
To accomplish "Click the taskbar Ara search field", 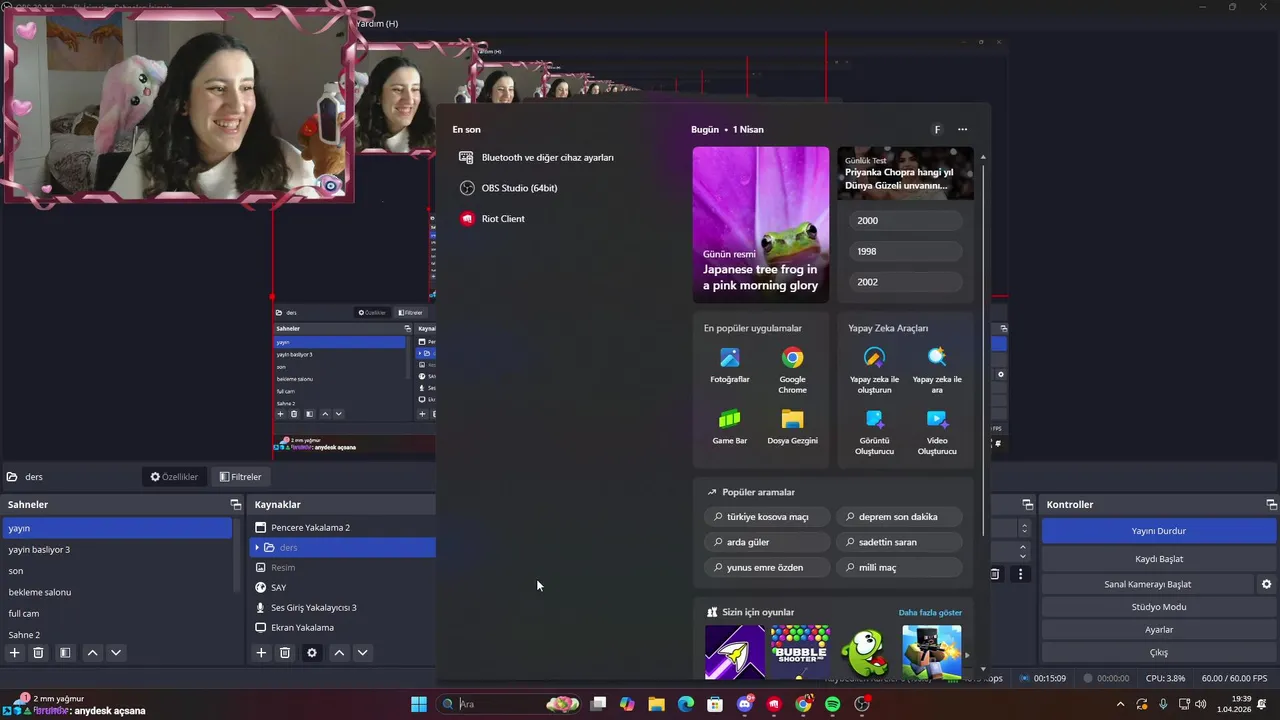I will pyautogui.click(x=510, y=704).
